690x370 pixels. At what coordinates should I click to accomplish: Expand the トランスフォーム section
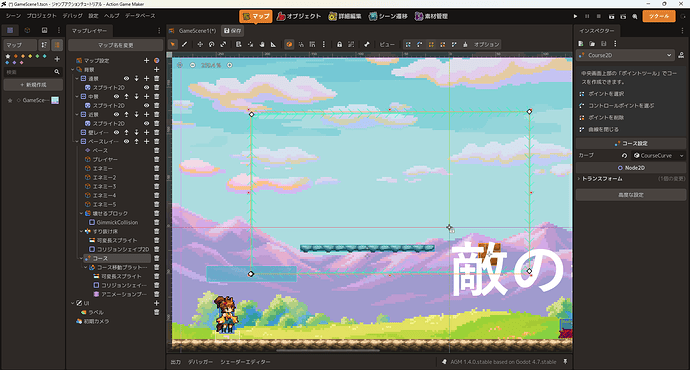click(x=631, y=179)
